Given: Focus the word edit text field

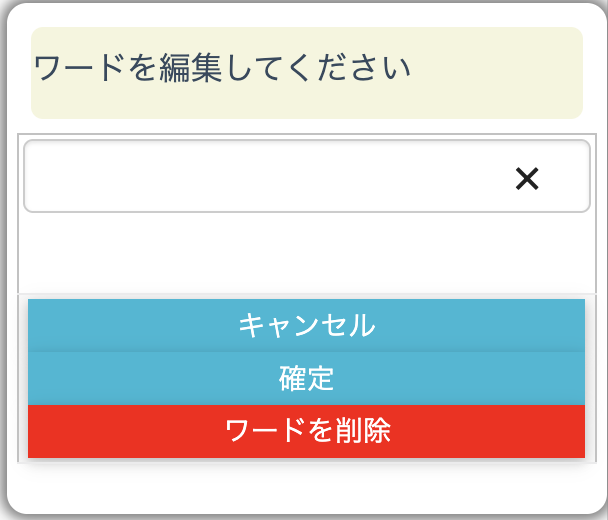Looking at the screenshot, I should pos(260,177).
